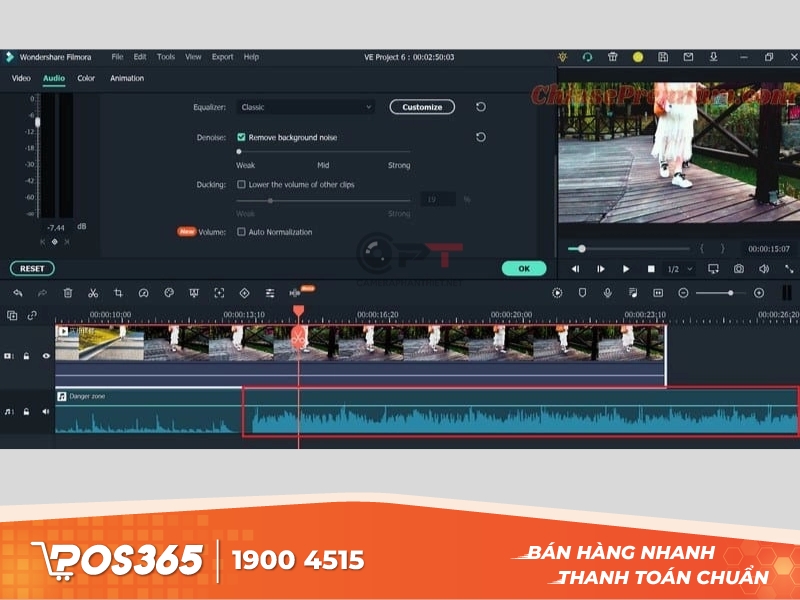Open the Export menu
The height and width of the screenshot is (600, 800).
click(x=222, y=57)
